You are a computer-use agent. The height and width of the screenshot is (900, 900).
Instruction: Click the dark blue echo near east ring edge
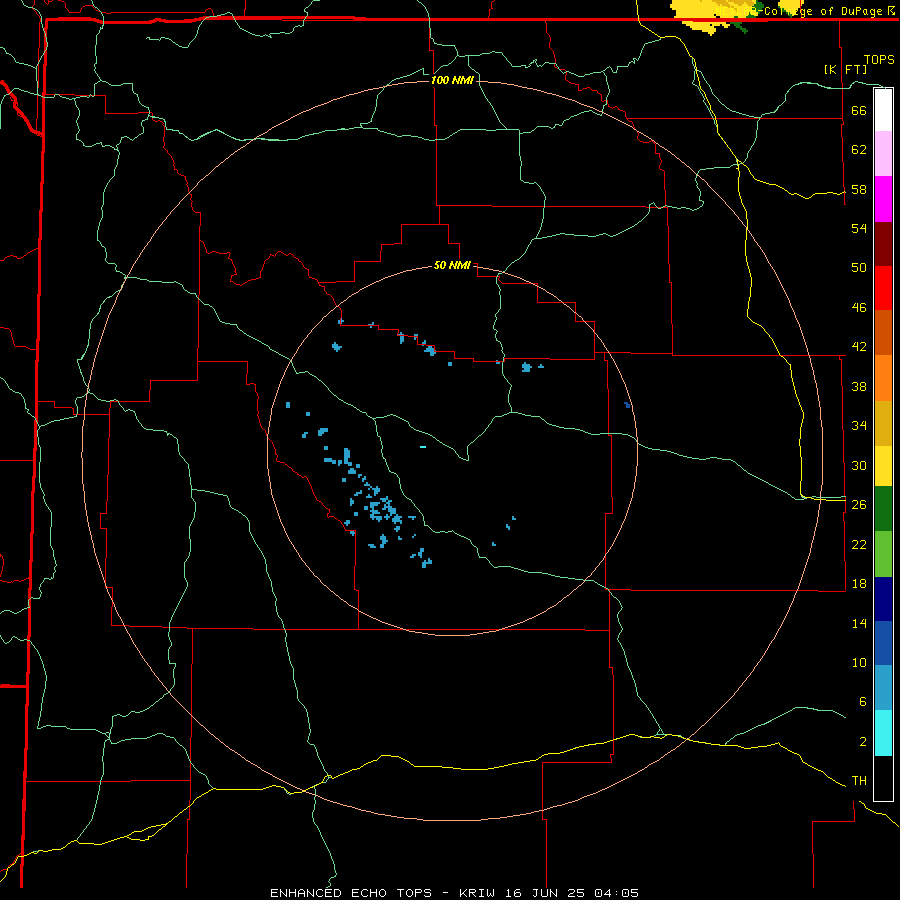pos(627,405)
